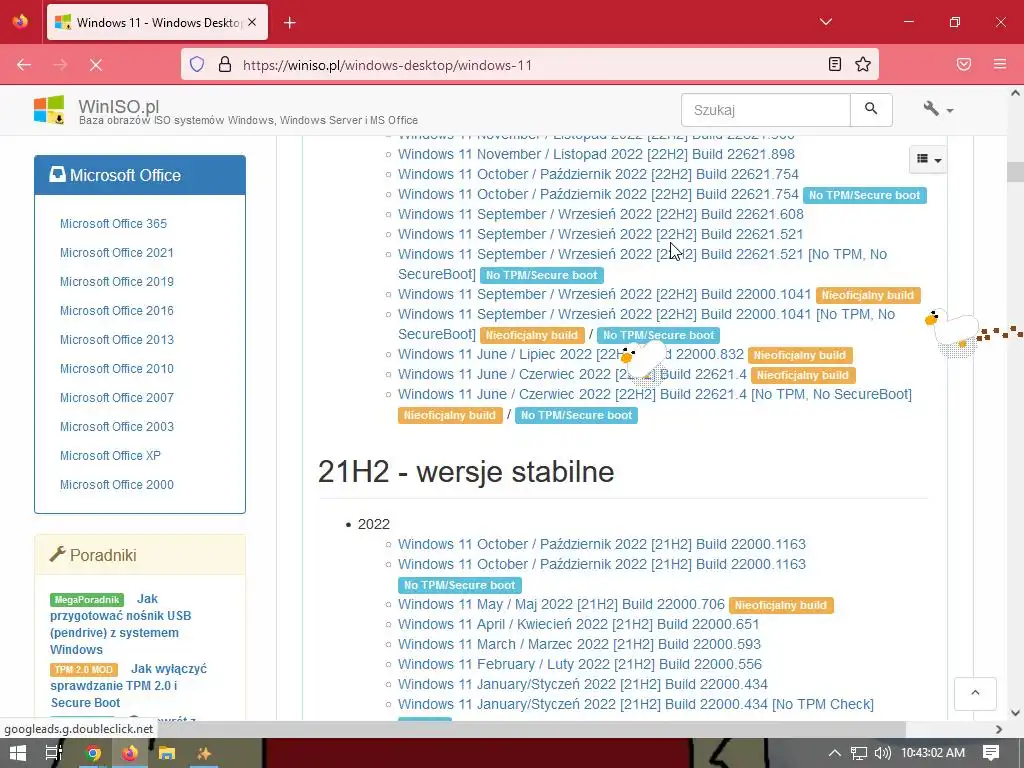1024x768 pixels.
Task: Open File Explorer from the taskbar
Action: [x=167, y=753]
